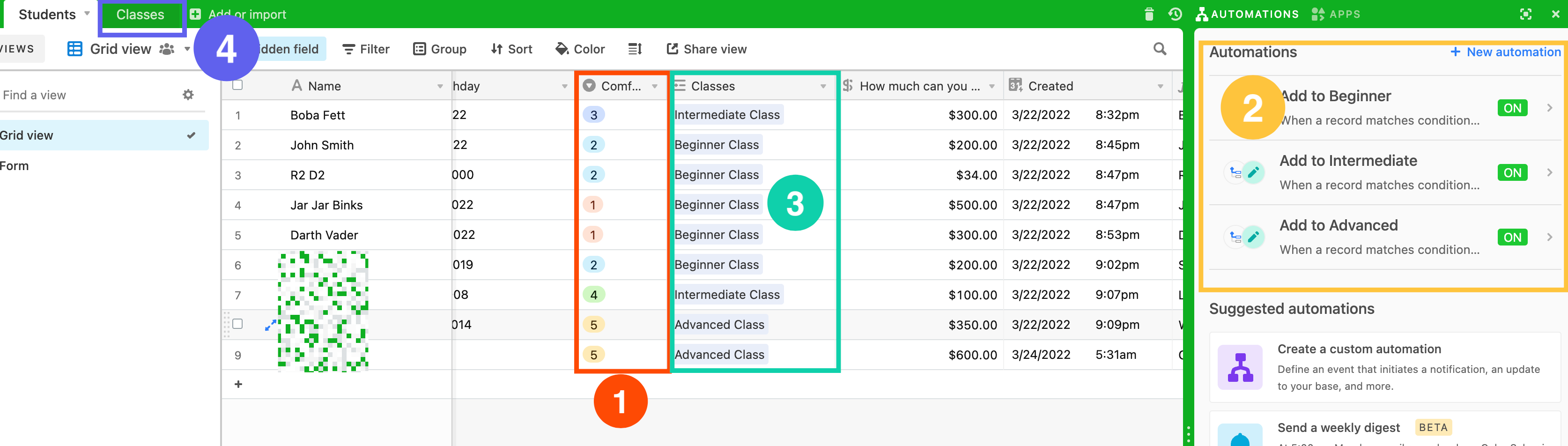The image size is (1568, 446).
Task: Expand Add to Intermediate automation chevron
Action: click(1549, 172)
